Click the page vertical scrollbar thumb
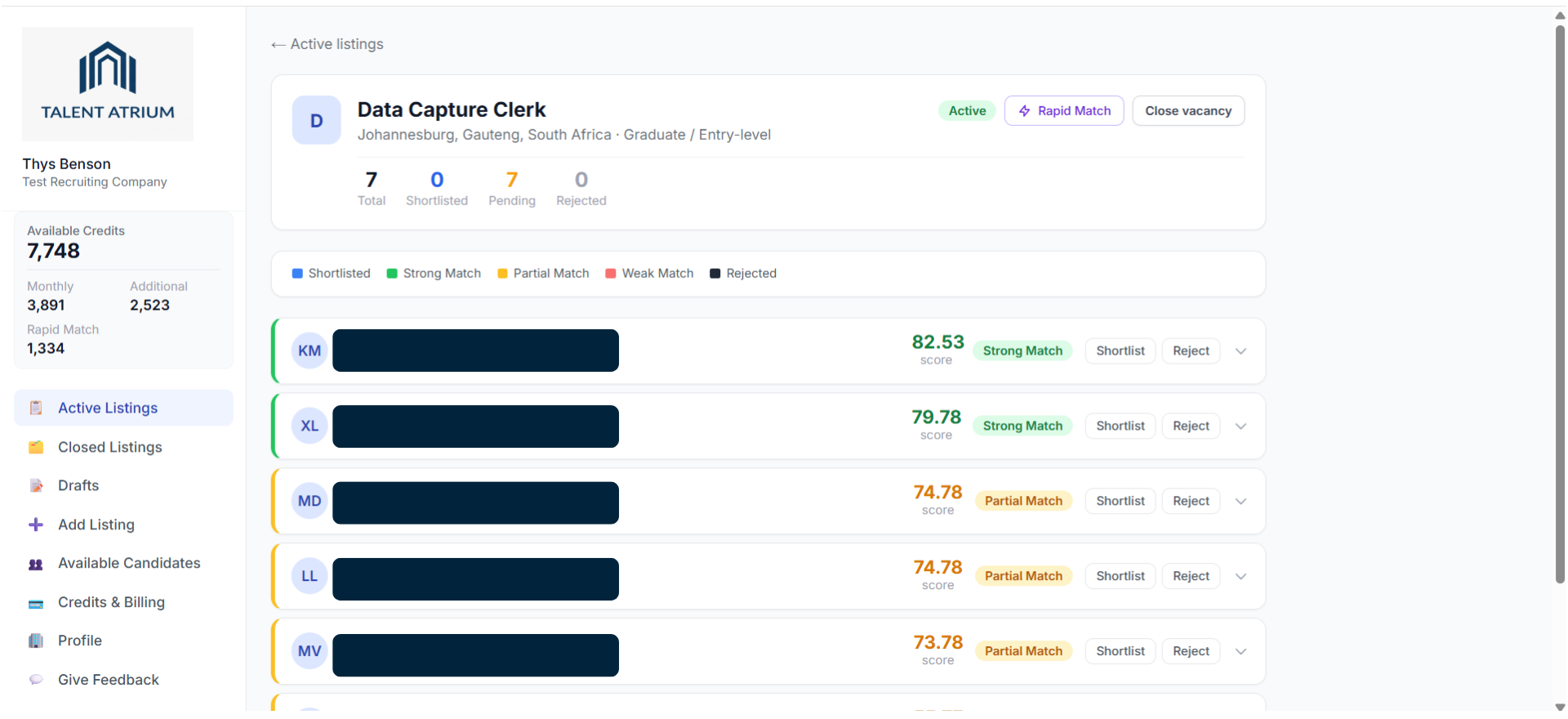 1560,304
